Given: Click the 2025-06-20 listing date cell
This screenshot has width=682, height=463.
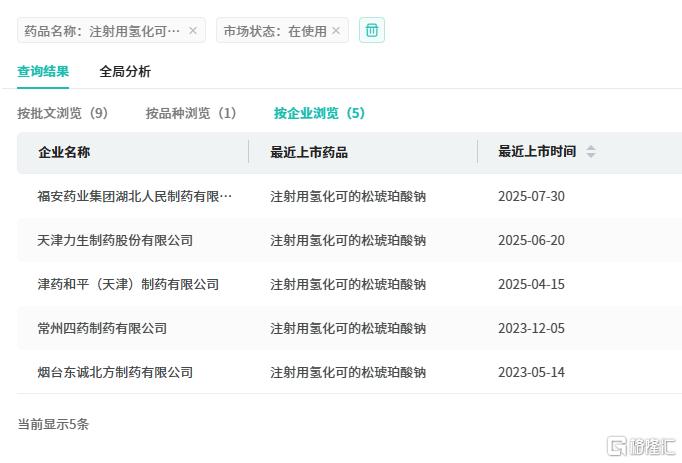Looking at the screenshot, I should point(531,240).
